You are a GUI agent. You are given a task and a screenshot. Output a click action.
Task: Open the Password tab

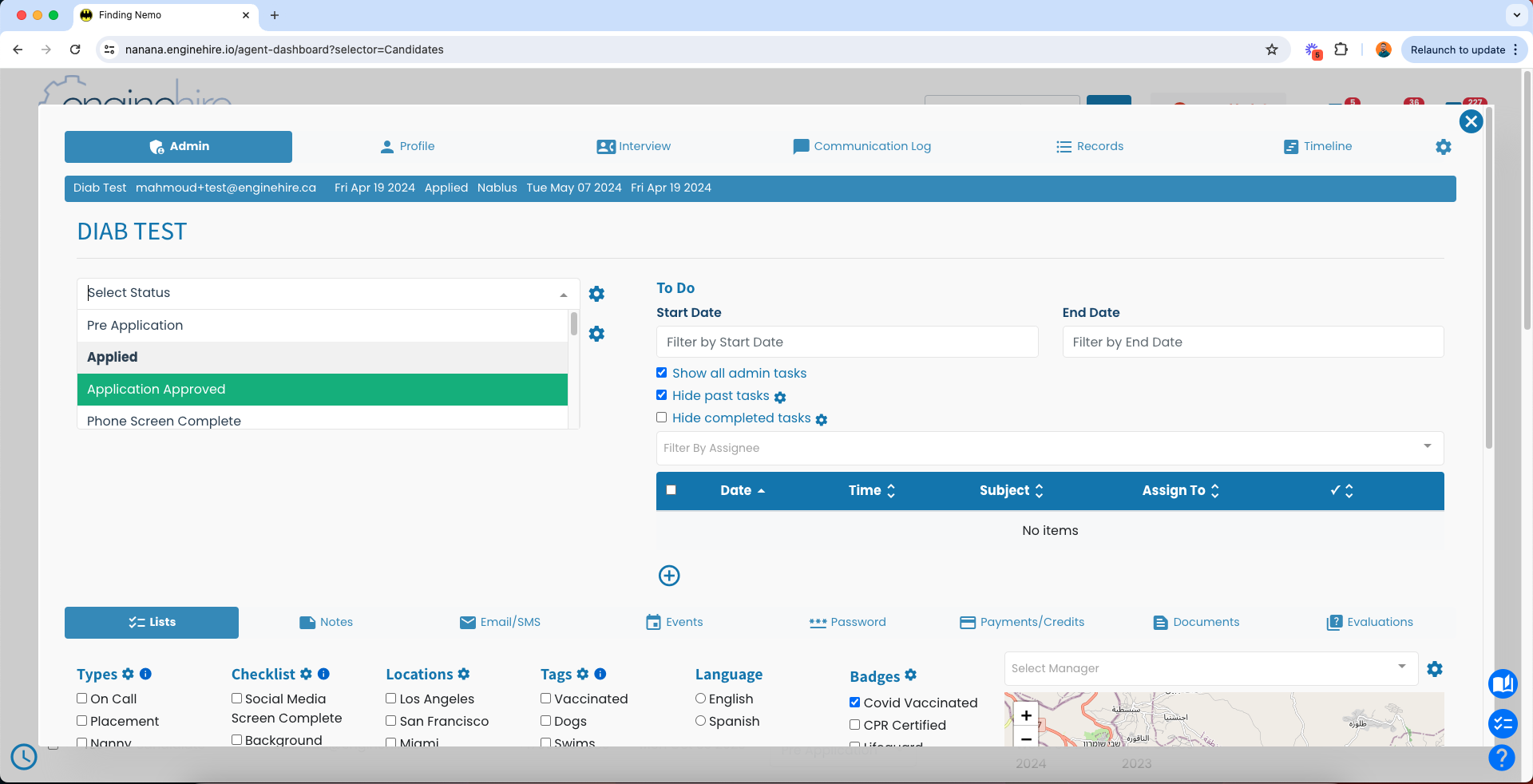click(x=848, y=623)
